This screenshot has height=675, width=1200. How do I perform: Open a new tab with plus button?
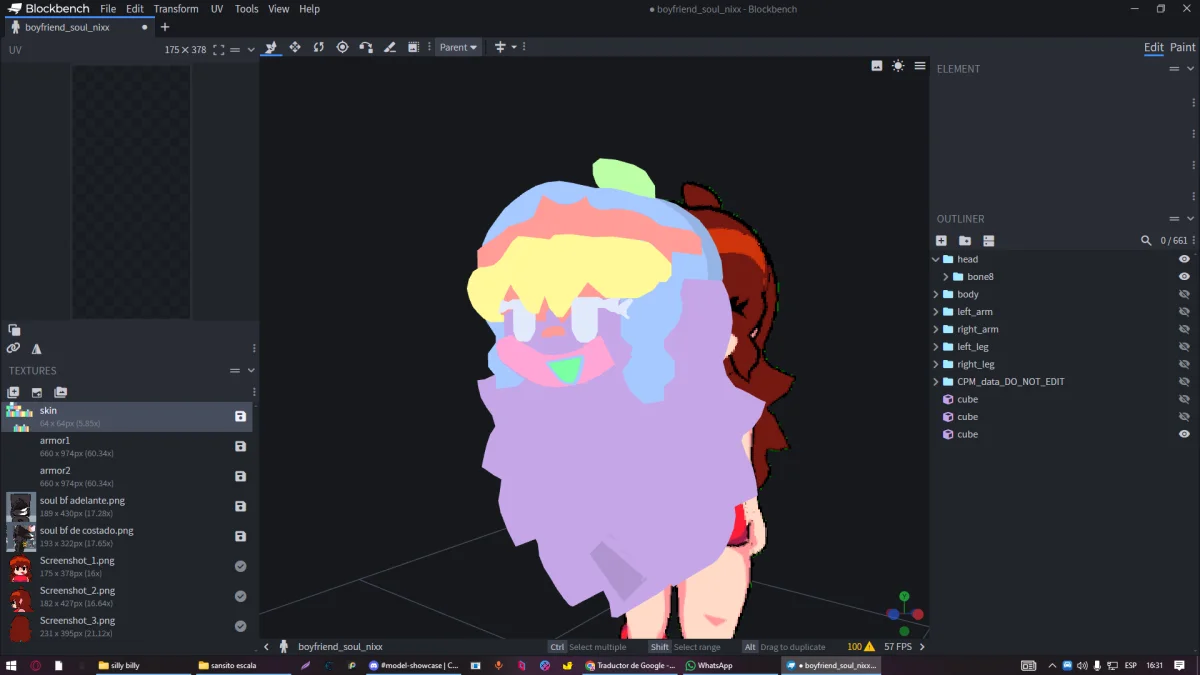tap(165, 27)
